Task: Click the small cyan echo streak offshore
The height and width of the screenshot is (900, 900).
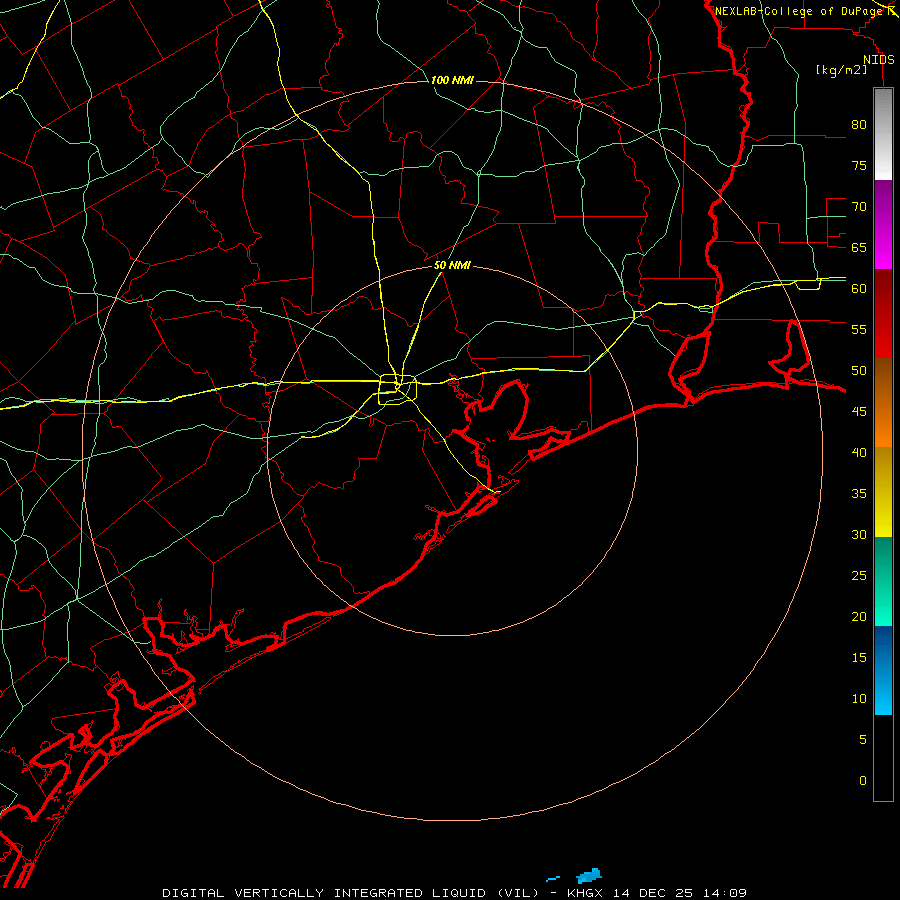Action: coord(553,879)
